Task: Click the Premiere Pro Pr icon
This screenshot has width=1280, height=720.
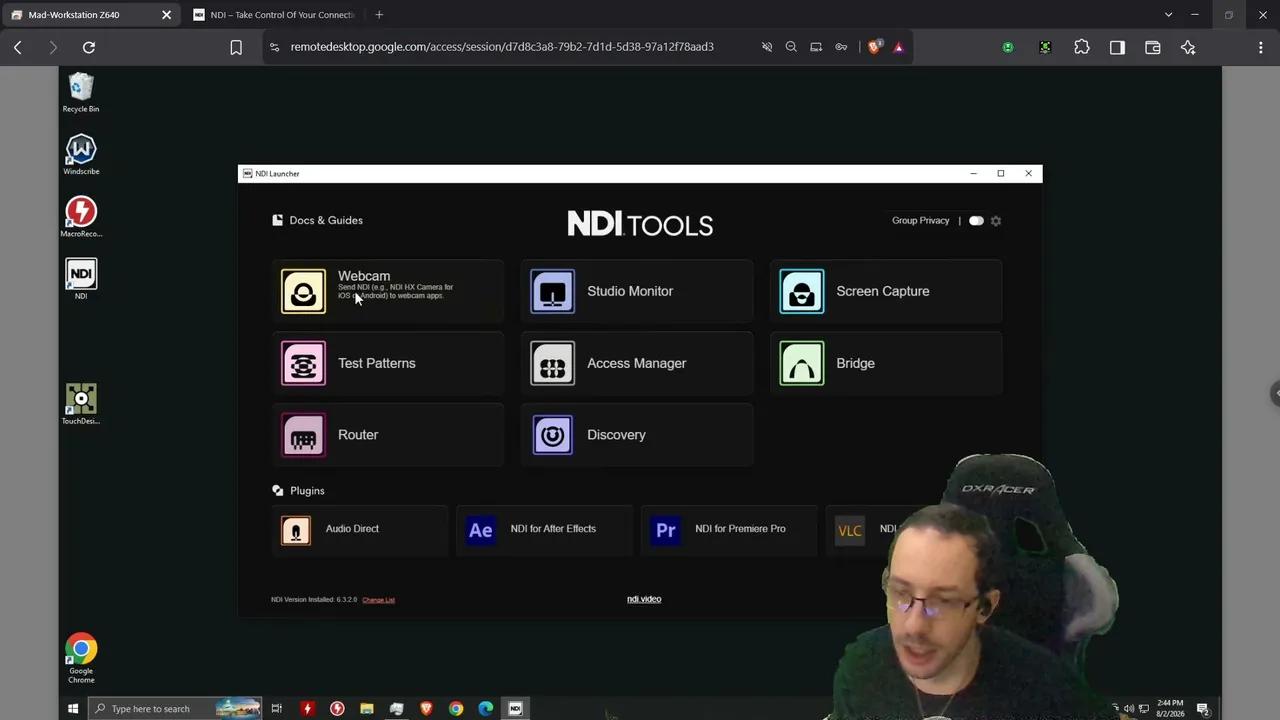Action: coord(666,530)
